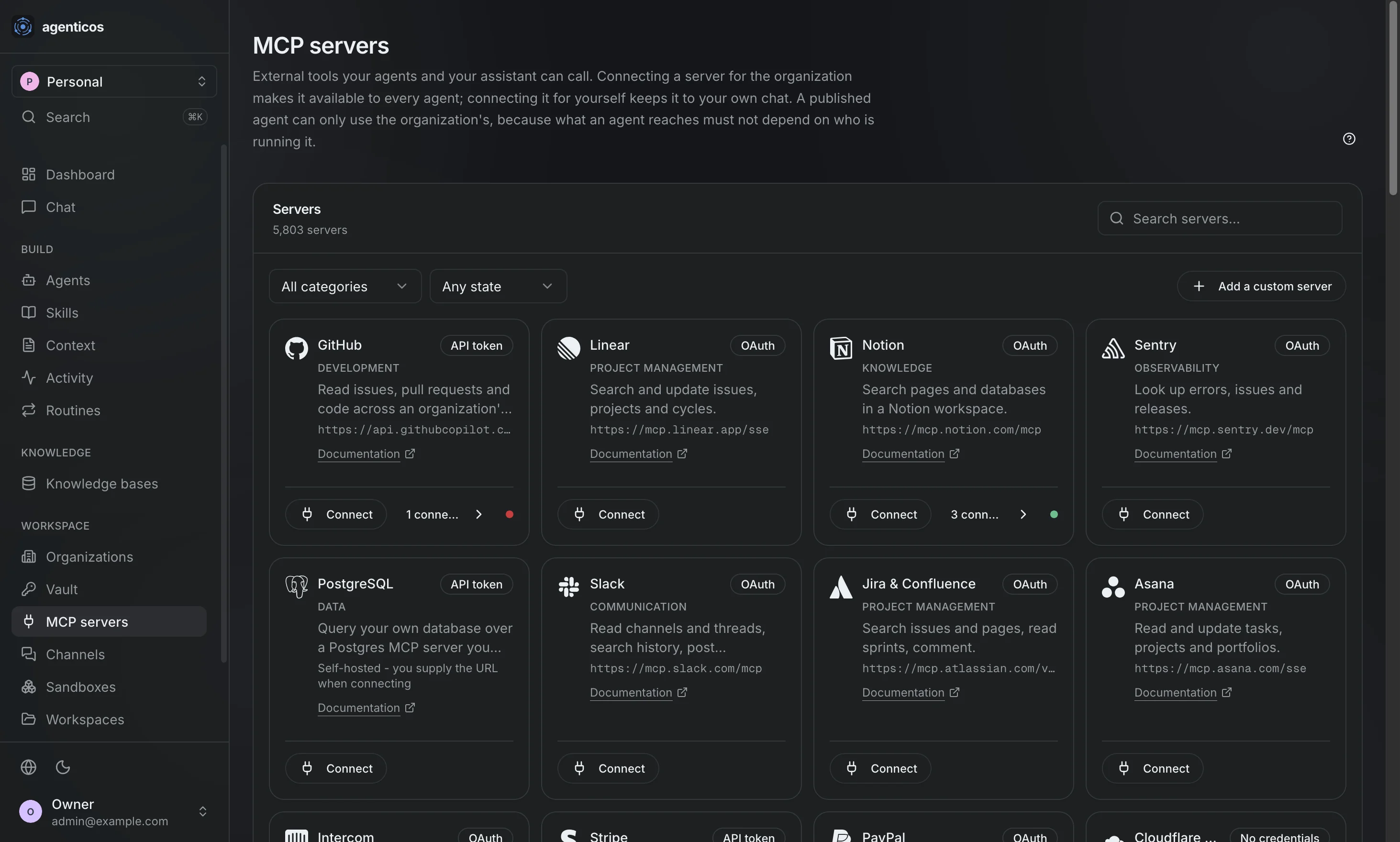Open GitHub Documentation link
The width and height of the screenshot is (1400, 842).
click(x=366, y=454)
